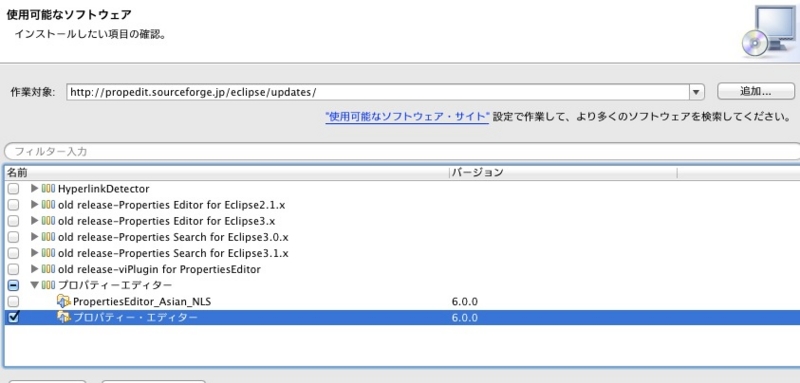Screen dimensions: 800x383
Task: Uncheck the プロパティー・エディター 6.0.0 checkbox
Action: point(14,317)
